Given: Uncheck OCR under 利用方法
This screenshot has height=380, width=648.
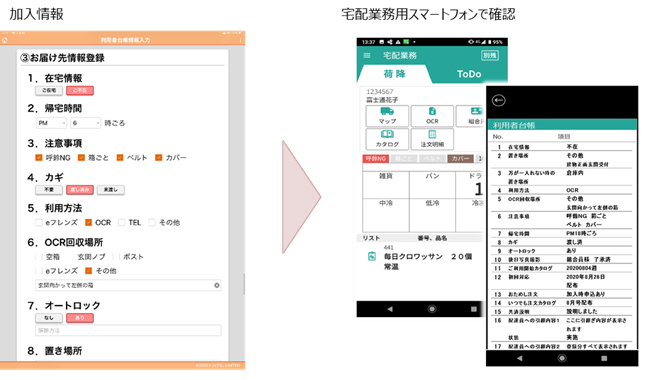Looking at the screenshot, I should 88,223.
